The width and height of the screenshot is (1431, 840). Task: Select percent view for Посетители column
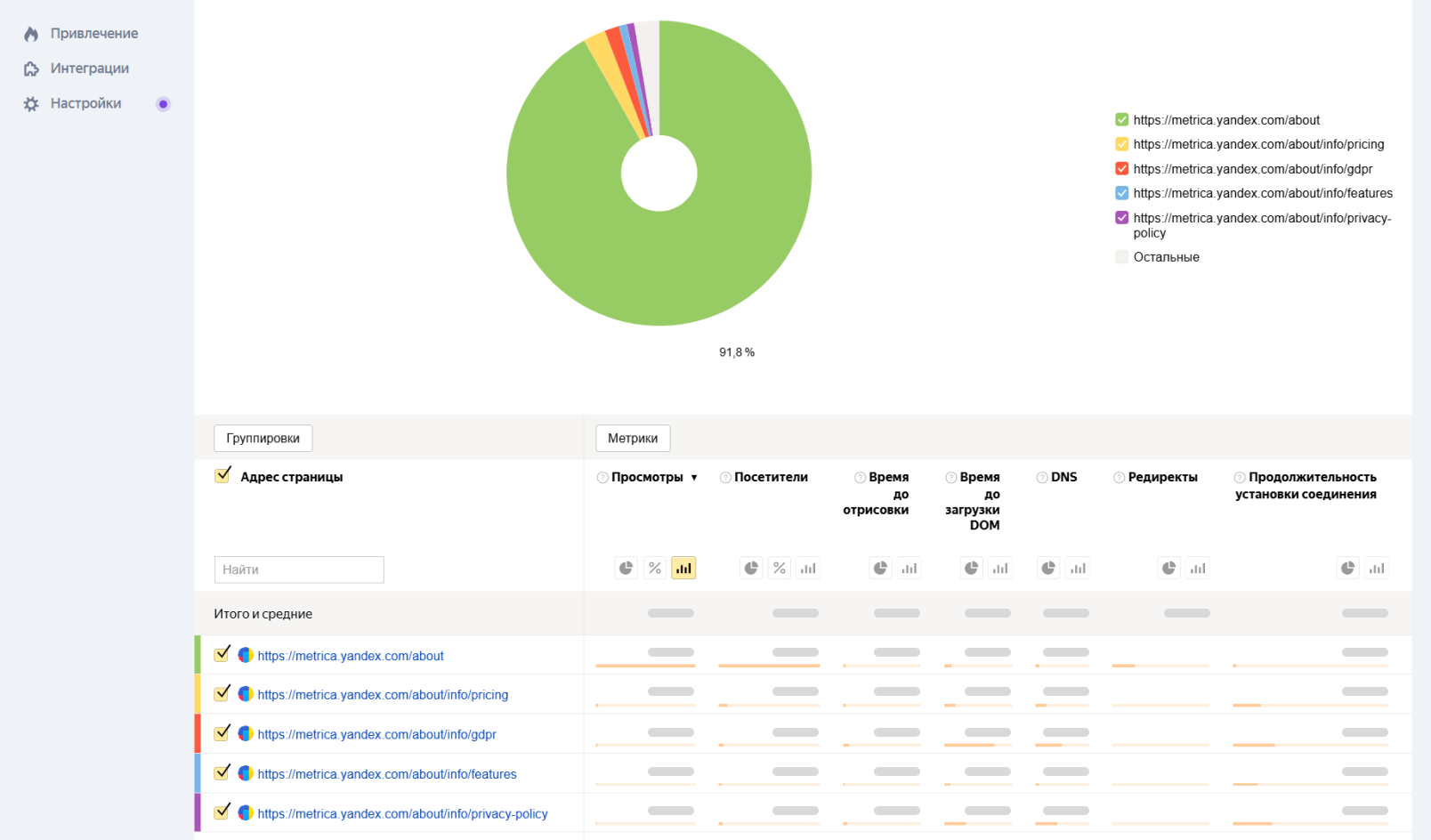click(780, 569)
